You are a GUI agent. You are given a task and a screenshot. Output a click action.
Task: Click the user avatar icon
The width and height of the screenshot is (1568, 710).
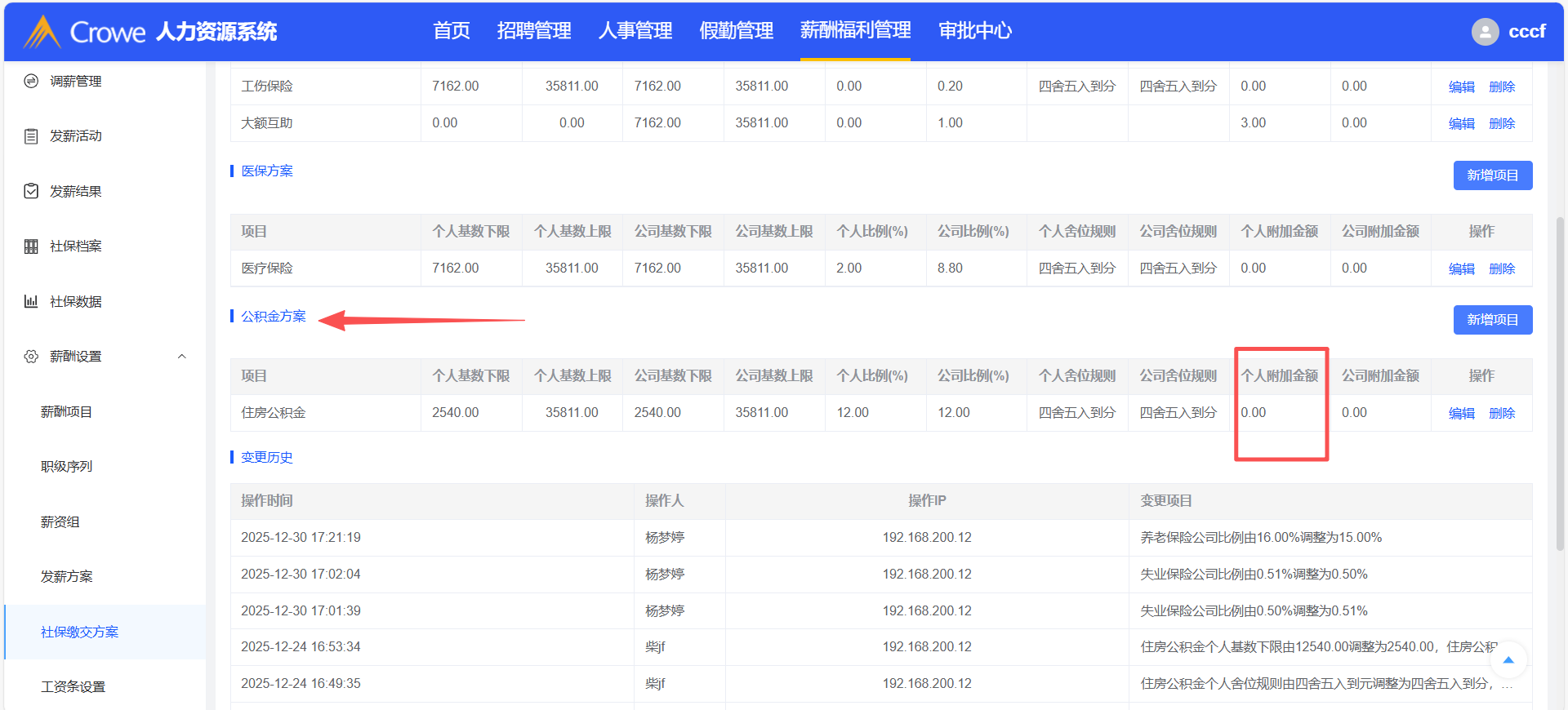(x=1485, y=32)
